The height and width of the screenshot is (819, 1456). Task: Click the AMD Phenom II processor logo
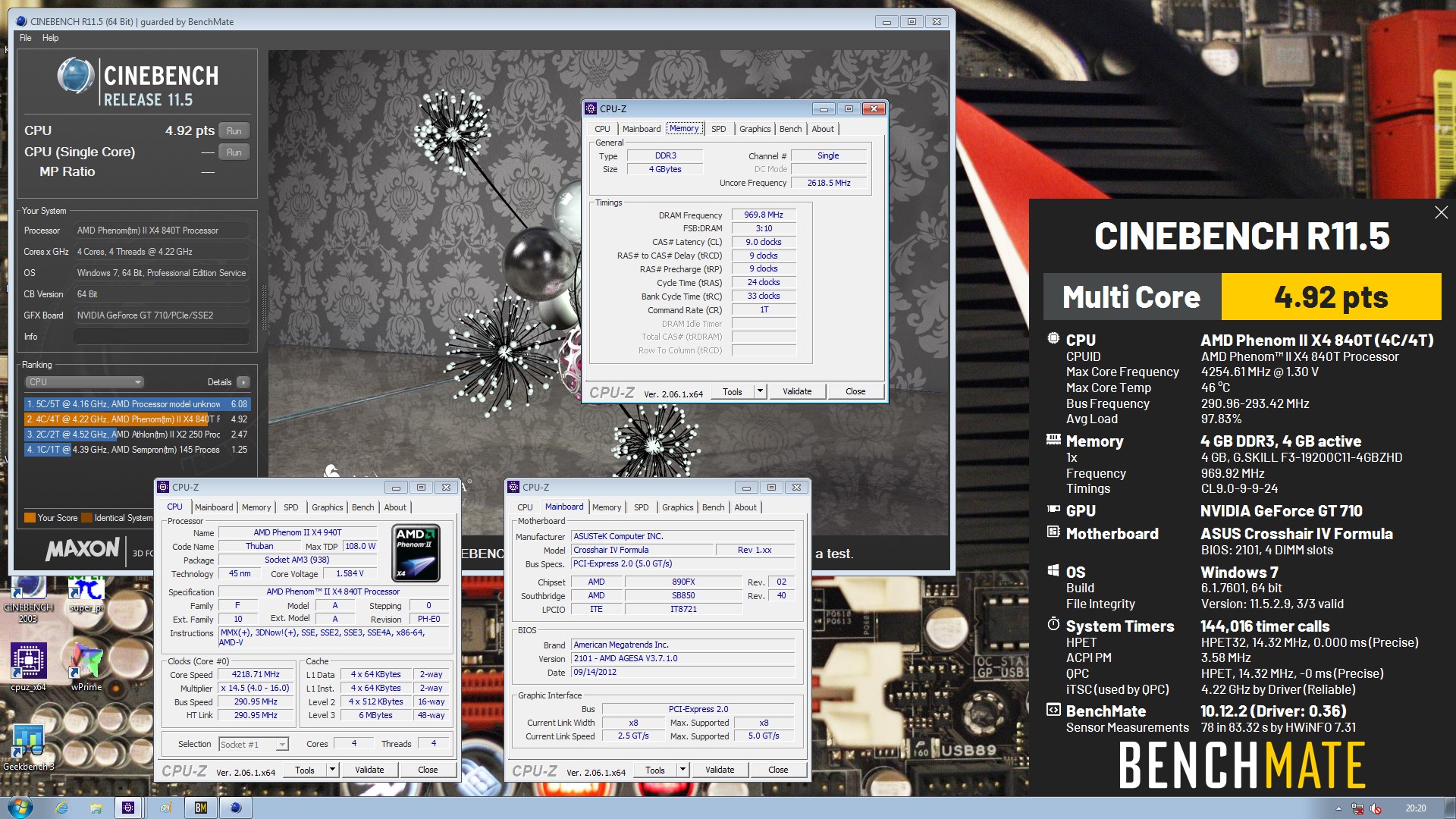tap(416, 553)
